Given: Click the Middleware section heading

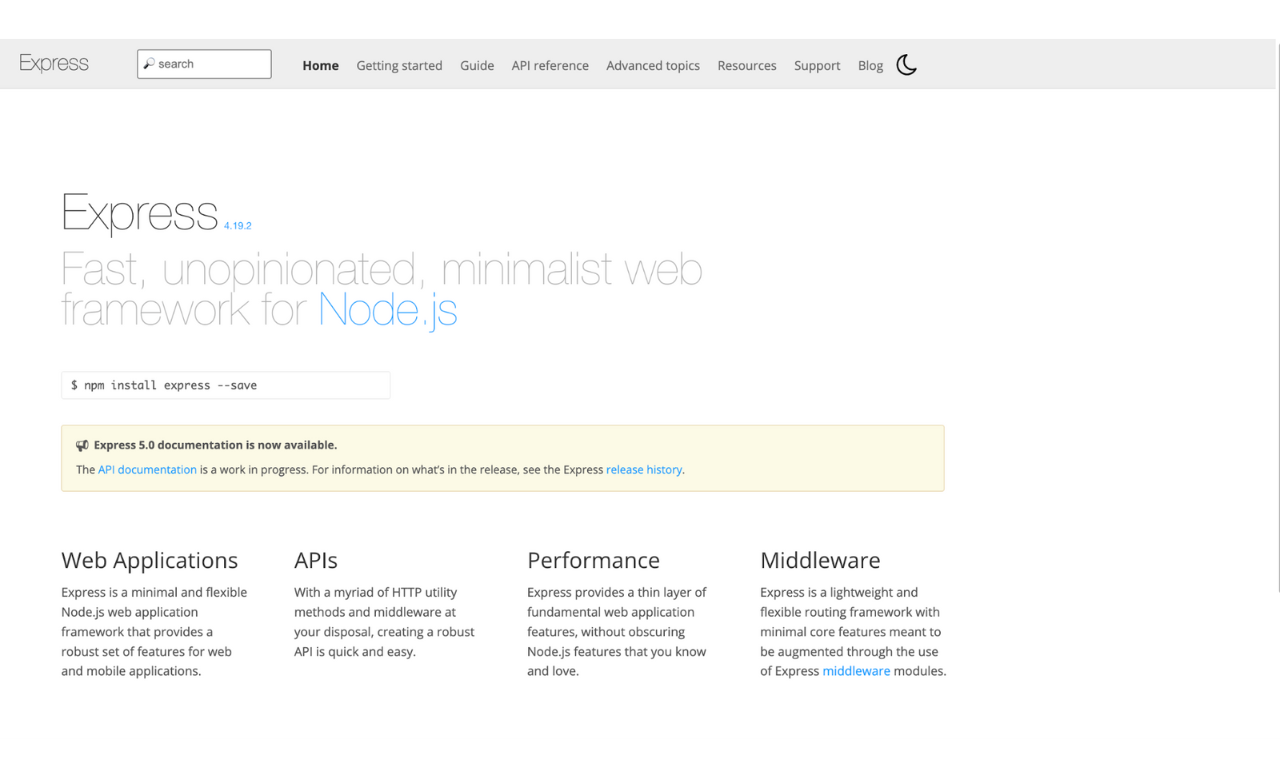Looking at the screenshot, I should (x=820, y=560).
